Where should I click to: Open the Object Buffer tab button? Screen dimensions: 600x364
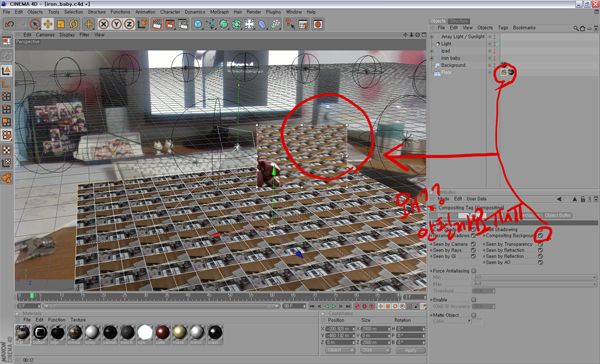point(558,215)
